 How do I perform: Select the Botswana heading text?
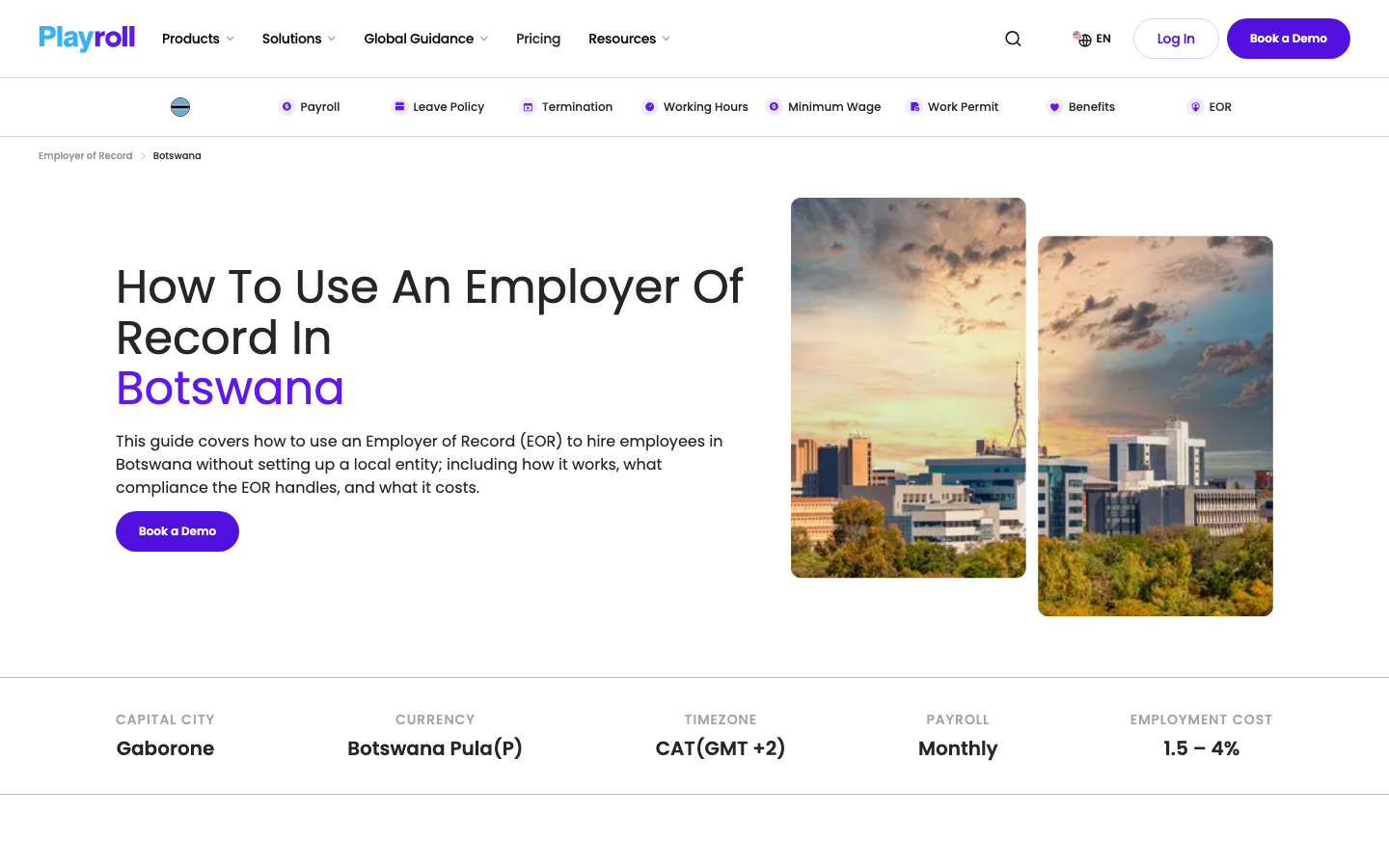pyautogui.click(x=230, y=388)
